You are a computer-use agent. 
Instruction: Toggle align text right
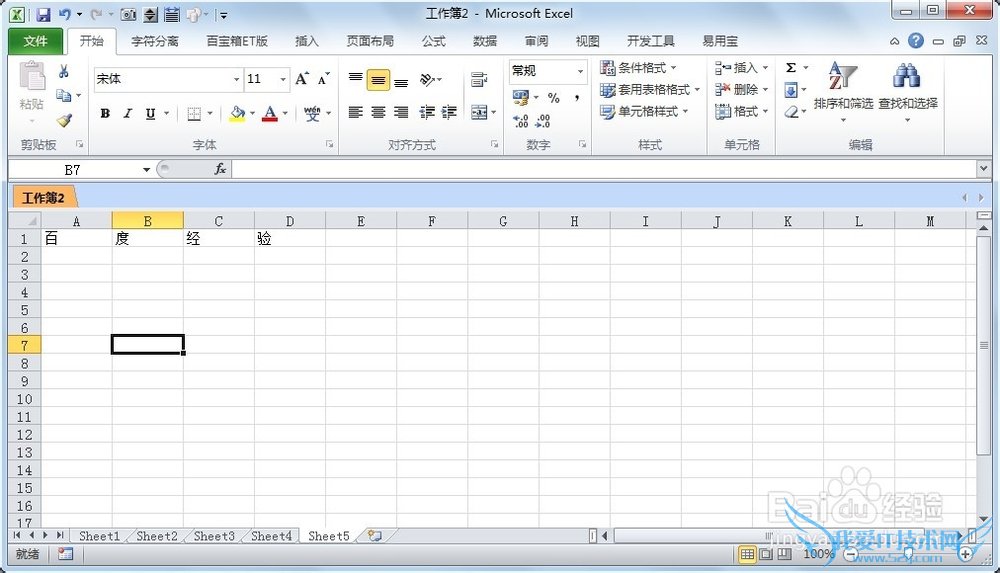pyautogui.click(x=401, y=113)
